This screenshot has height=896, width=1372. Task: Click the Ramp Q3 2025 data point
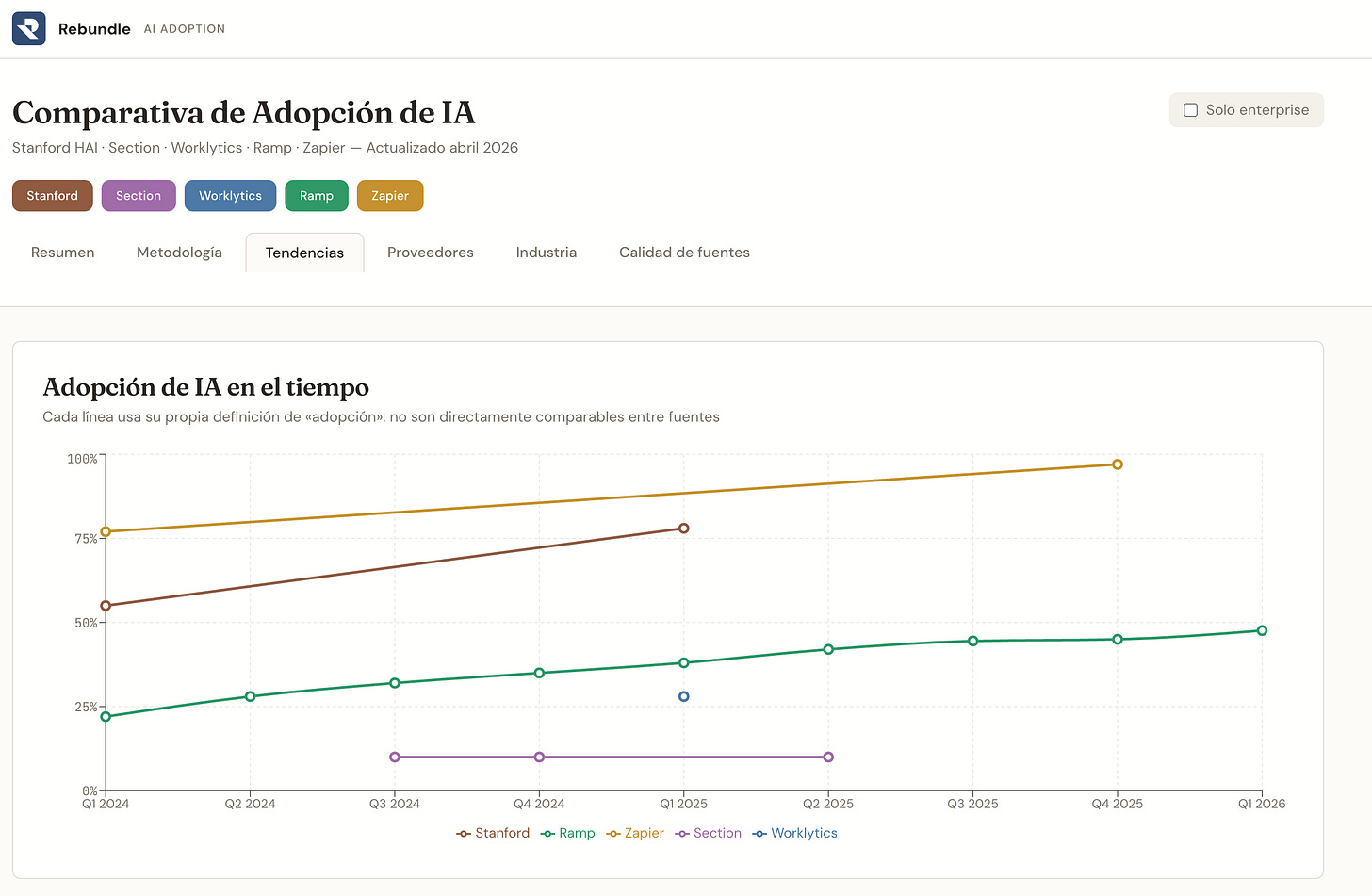(x=973, y=642)
